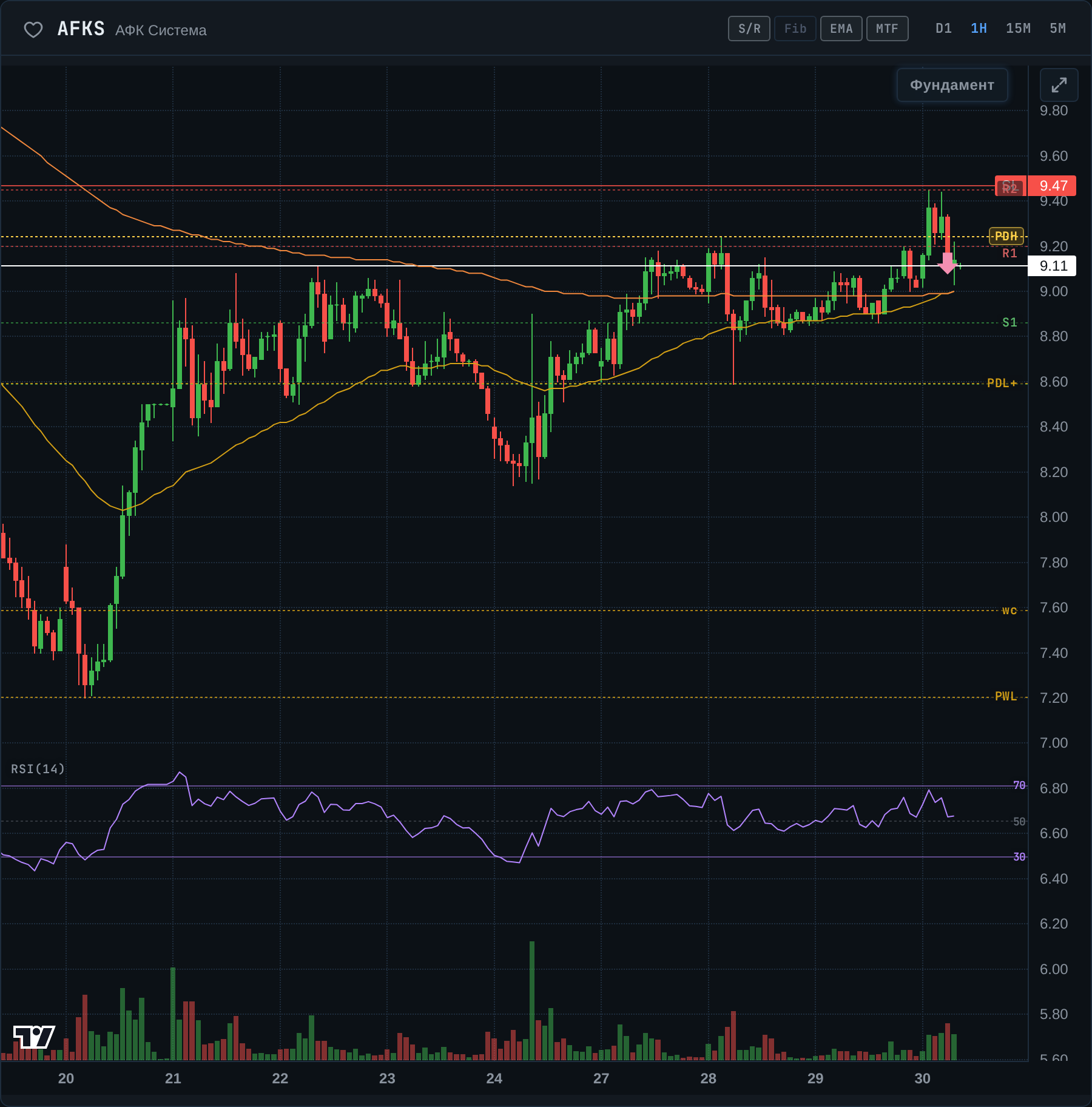Click the 9.11 current price label
Screen dimensions: 1092x1107
[x=1053, y=266]
